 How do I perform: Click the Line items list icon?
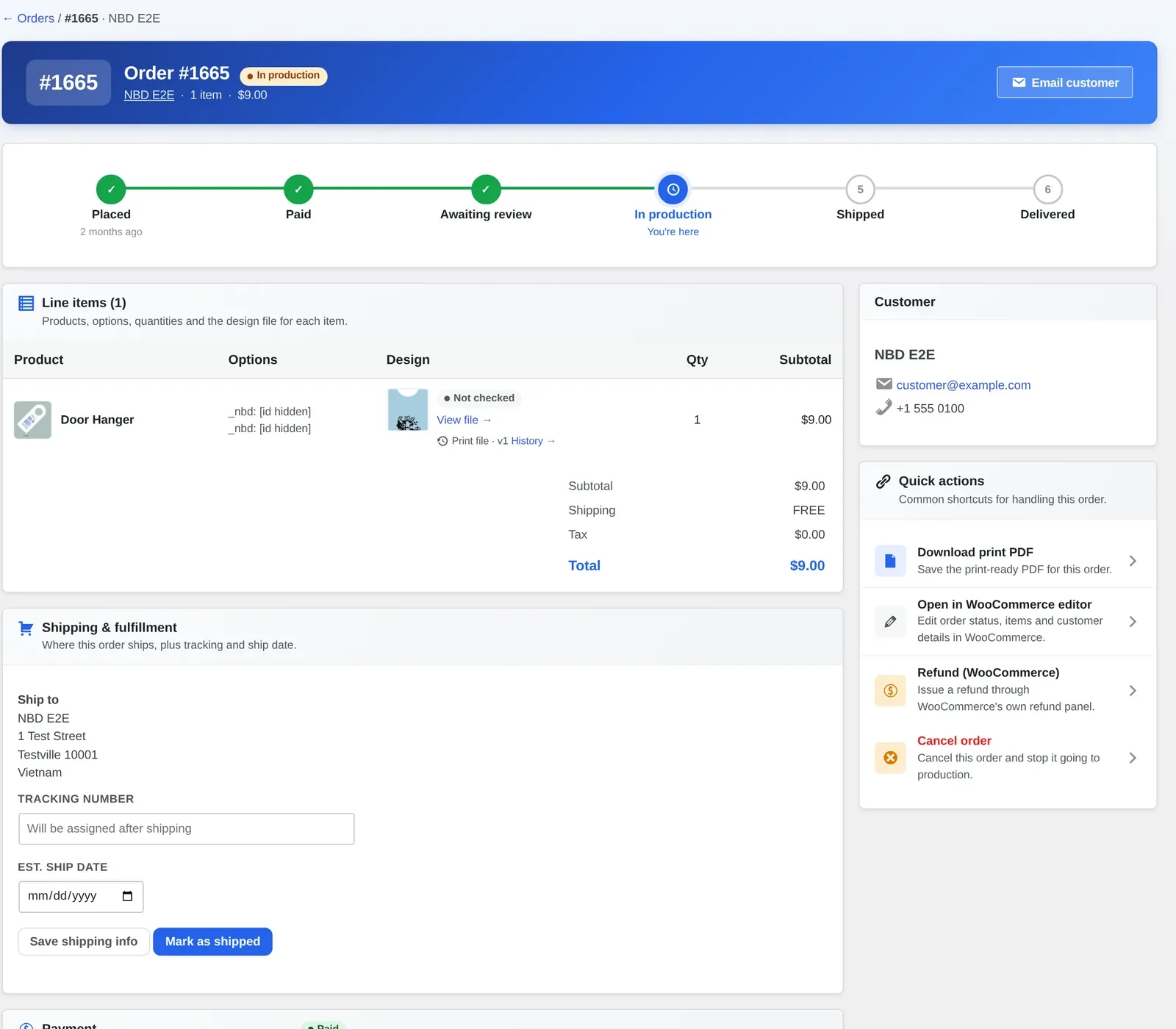coord(26,303)
